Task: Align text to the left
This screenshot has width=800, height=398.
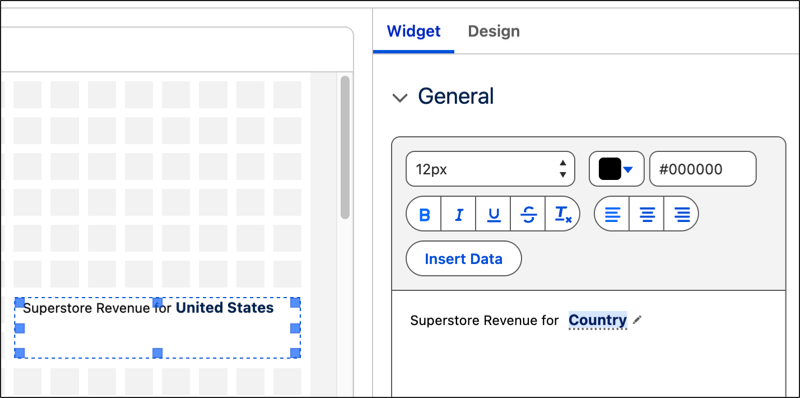Action: (x=612, y=215)
